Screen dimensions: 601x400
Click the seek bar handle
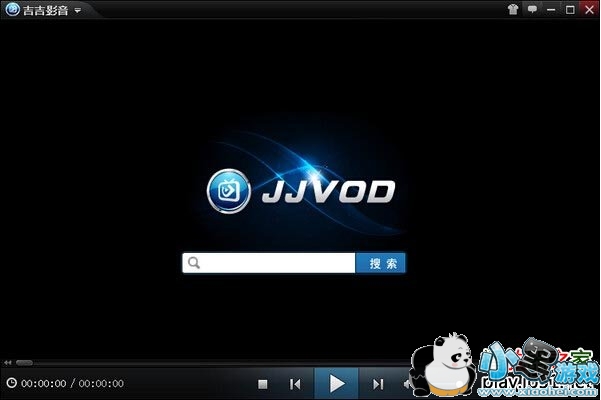click(24, 362)
